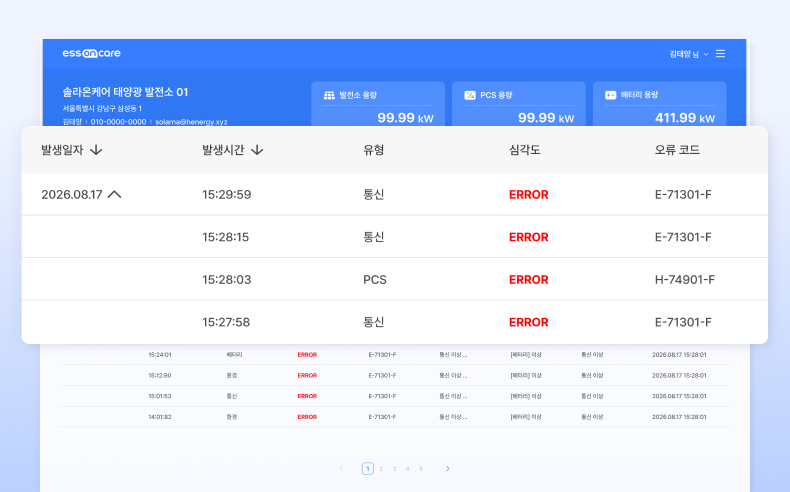Click ERROR in the 15:12:90 row
Image resolution: width=790 pixels, height=492 pixels.
click(307, 376)
